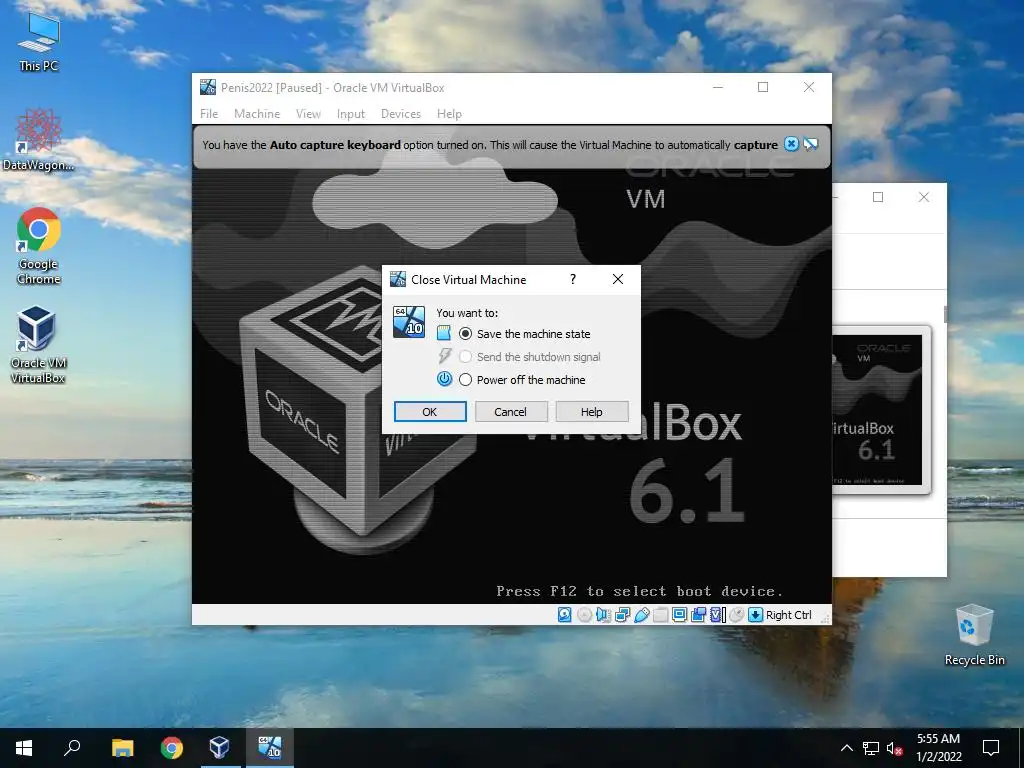Select the DataWagon desktop shortcut

point(39,140)
